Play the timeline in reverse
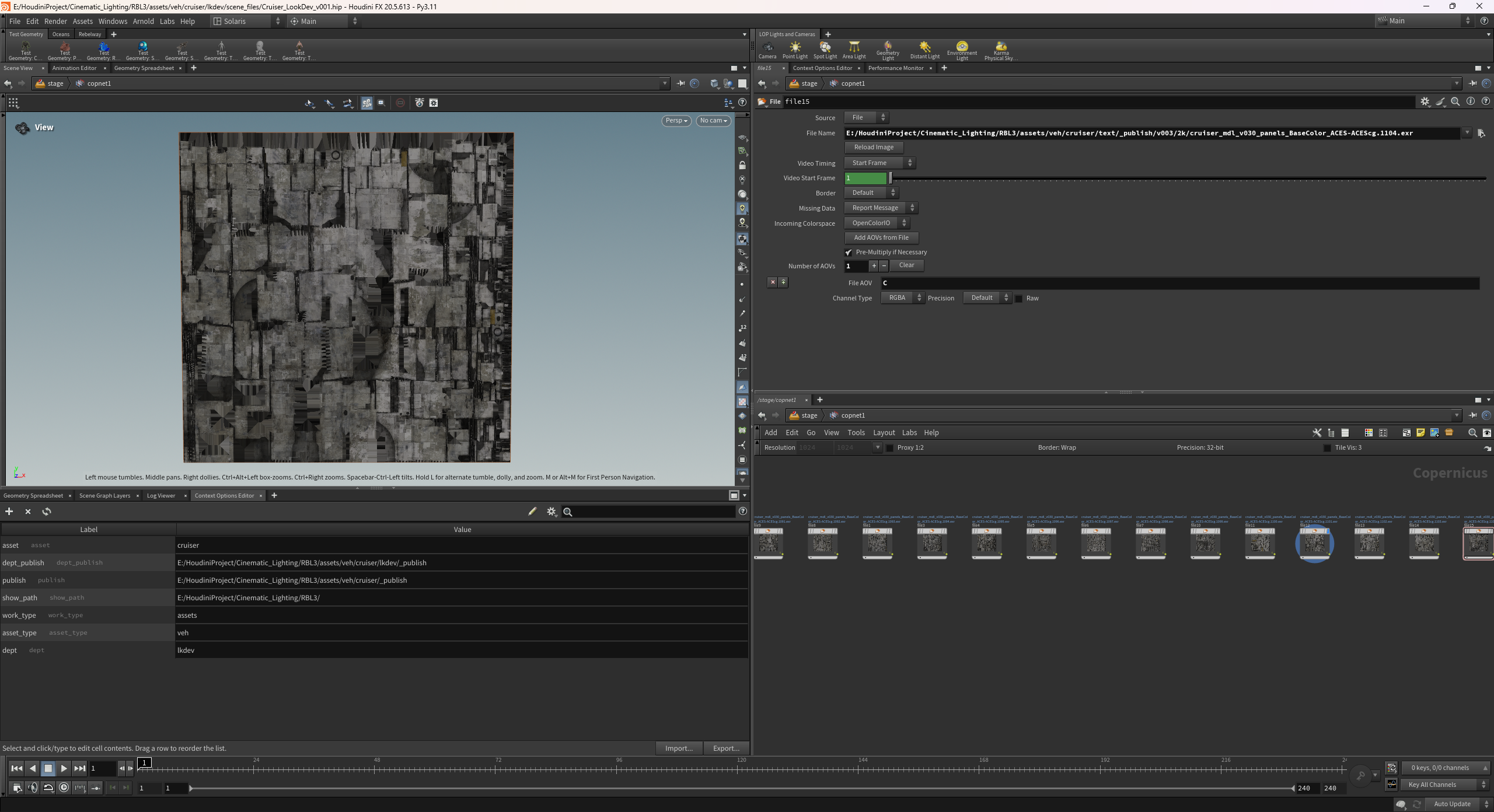Viewport: 1494px width, 812px height. (x=33, y=768)
